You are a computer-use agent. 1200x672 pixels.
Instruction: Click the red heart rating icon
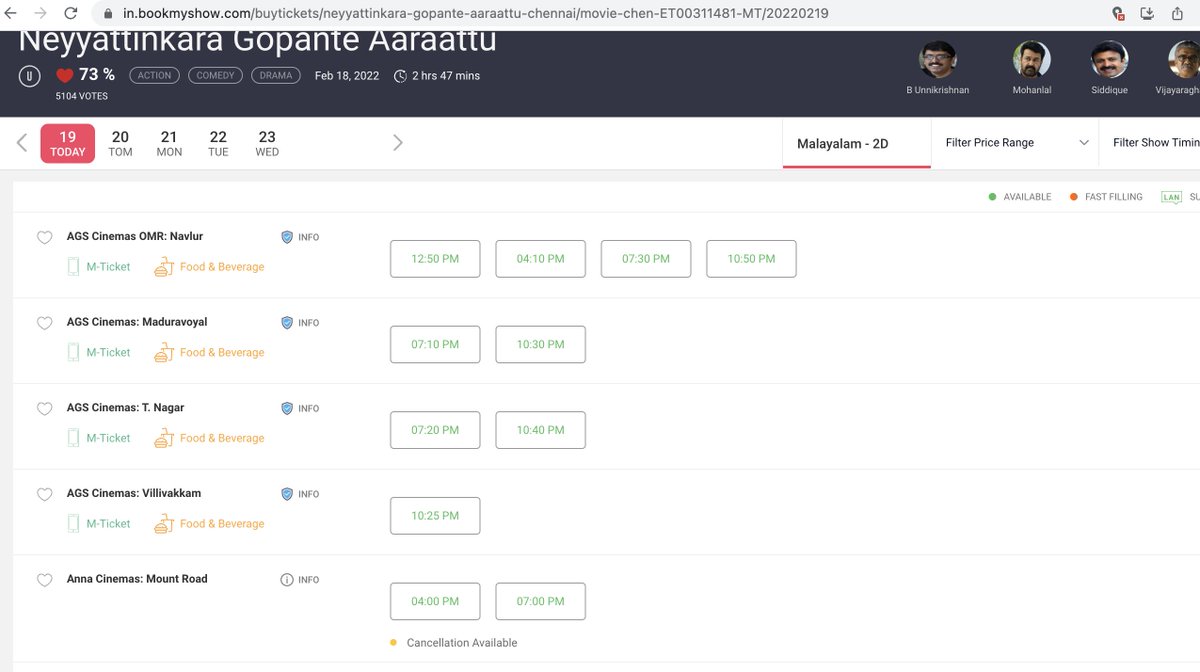(65, 76)
